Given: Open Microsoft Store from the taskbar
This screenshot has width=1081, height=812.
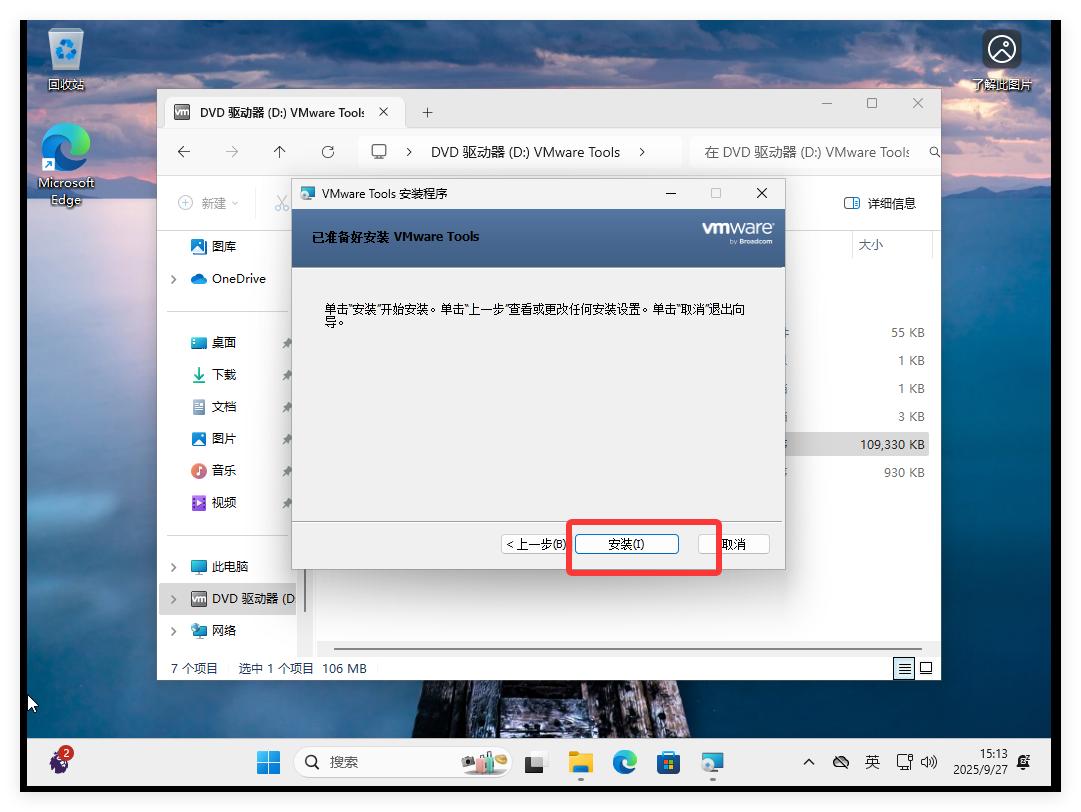Looking at the screenshot, I should point(668,761).
